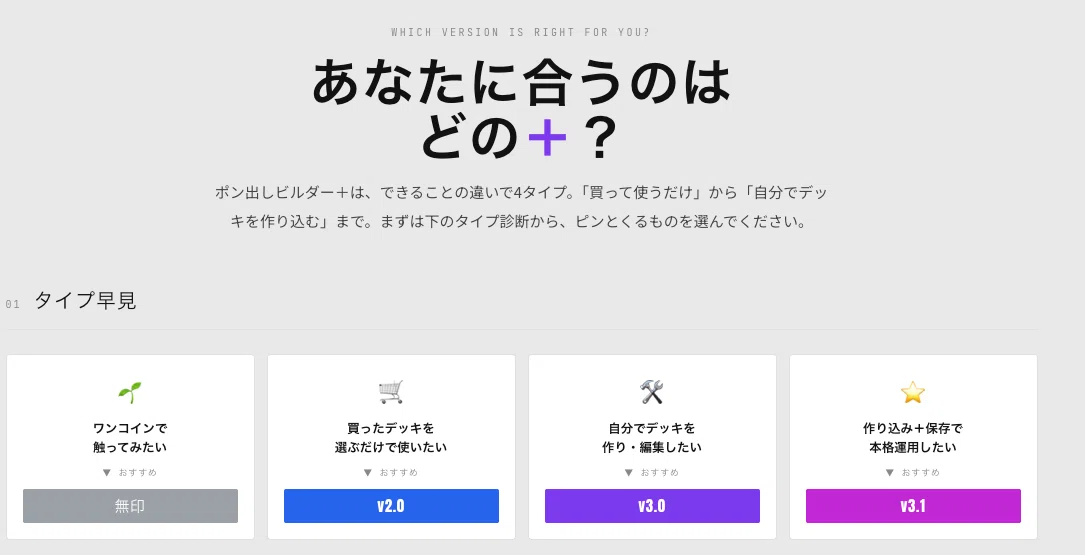Click the おすすめ arrow above v2.0
The width and height of the screenshot is (1085, 555).
click(x=367, y=473)
